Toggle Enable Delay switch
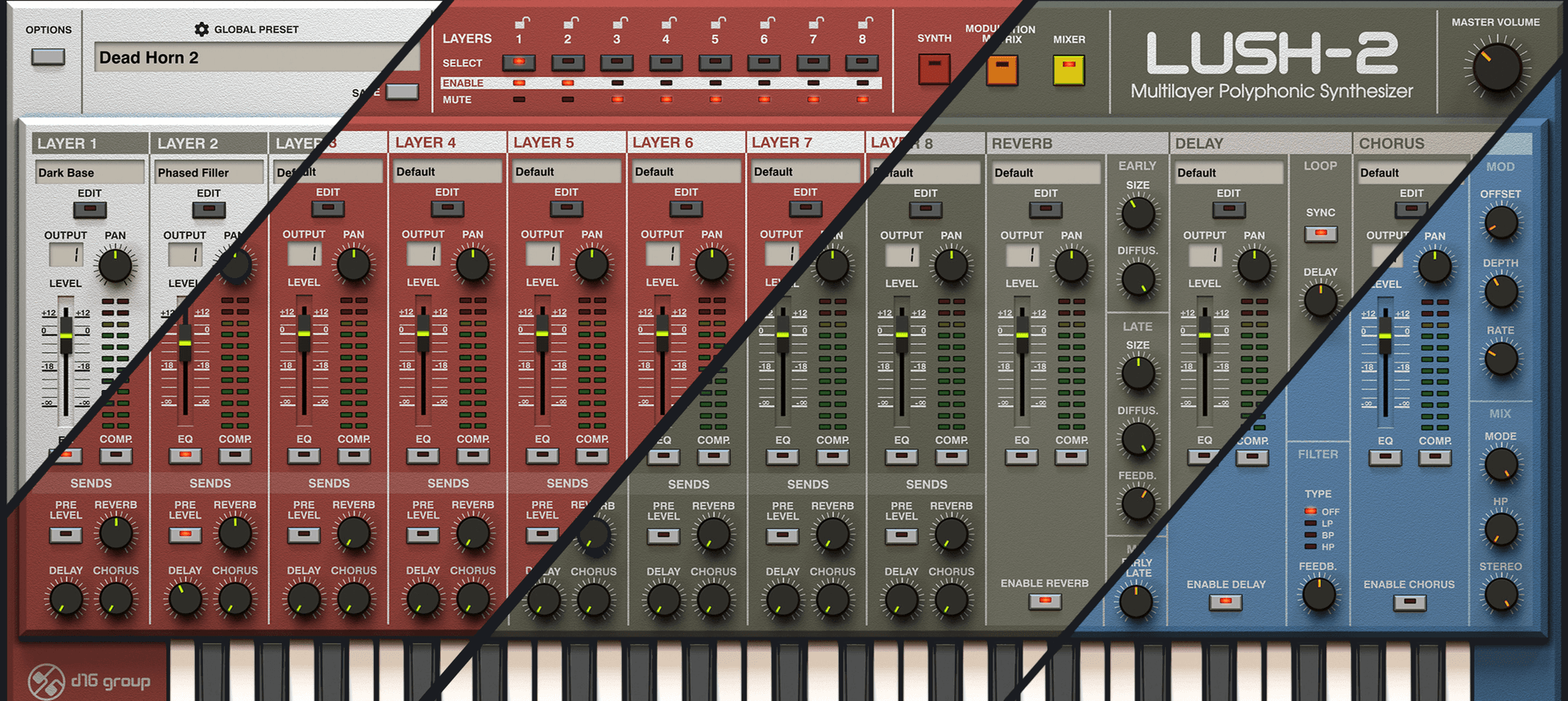This screenshot has width=1568, height=701. point(1226,602)
